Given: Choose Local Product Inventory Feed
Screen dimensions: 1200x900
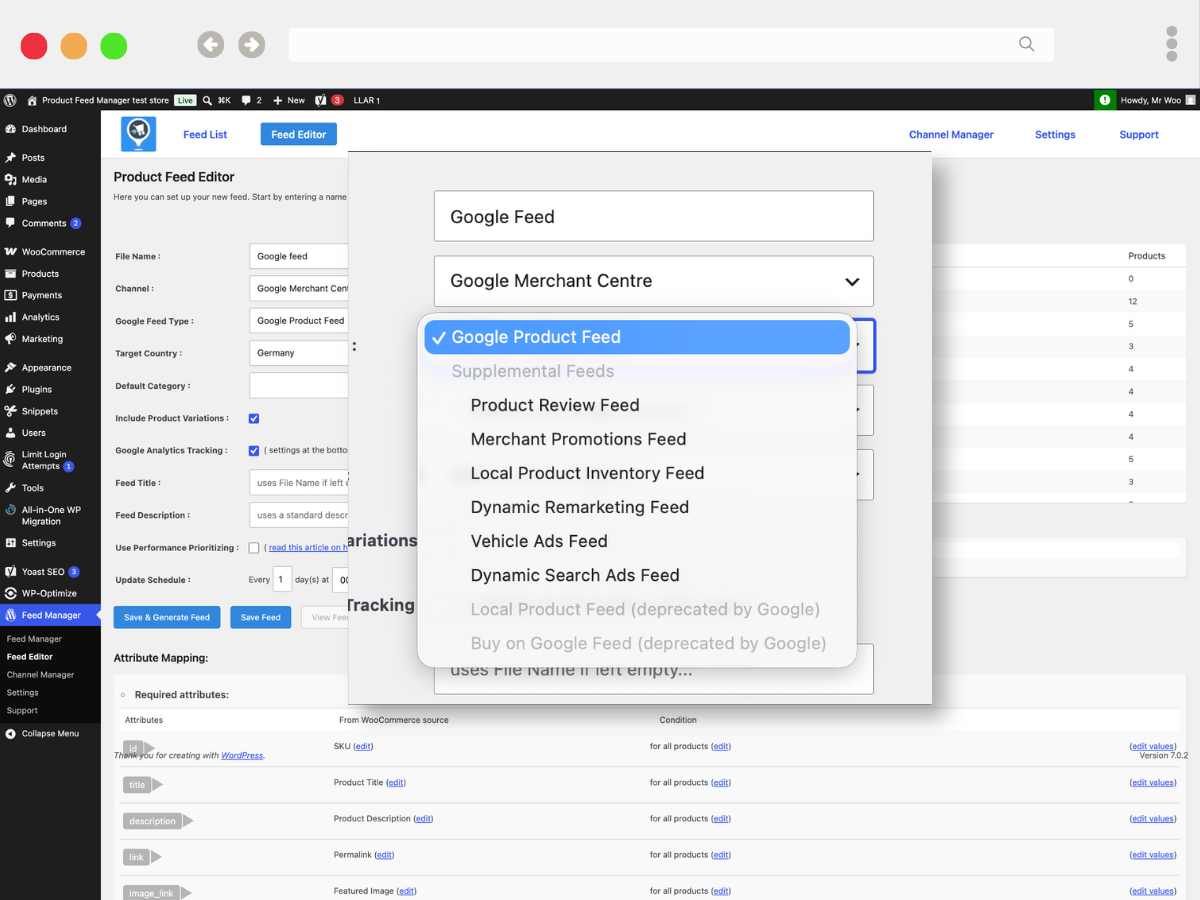Looking at the screenshot, I should click(587, 473).
